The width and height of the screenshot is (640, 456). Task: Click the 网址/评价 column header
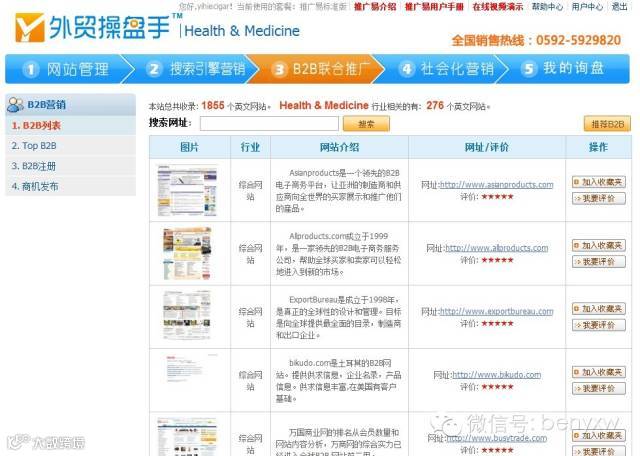pos(487,147)
